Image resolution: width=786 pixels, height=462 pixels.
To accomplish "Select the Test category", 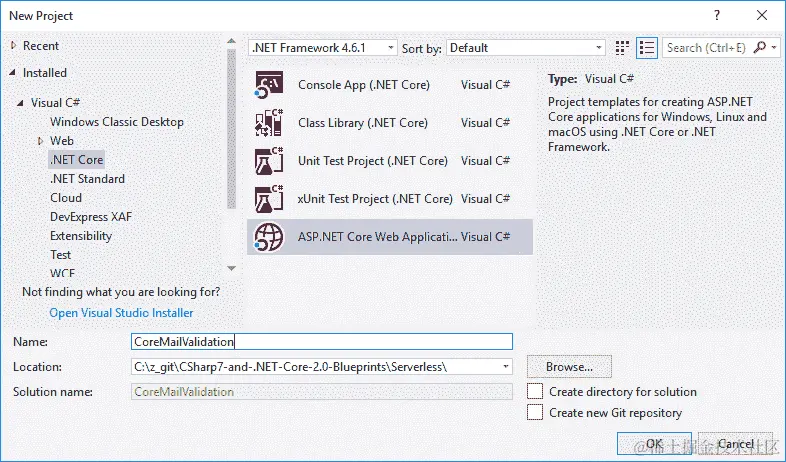I will 60,255.
